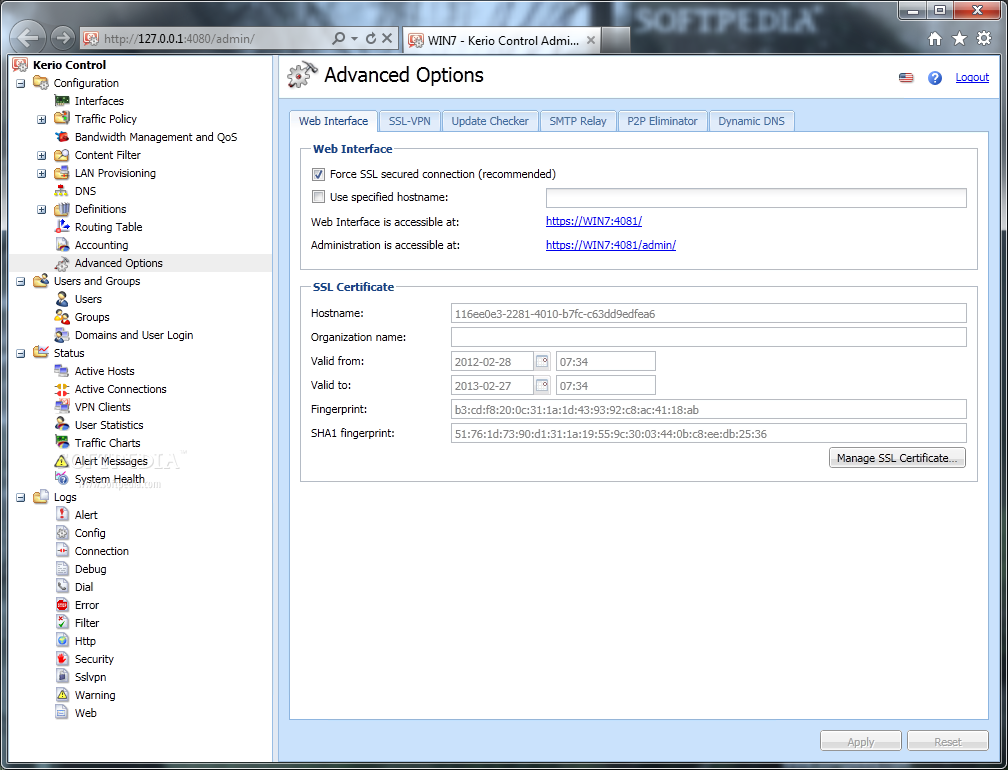The image size is (1008, 770).
Task: Open the SMTP Relay tab
Action: click(577, 121)
